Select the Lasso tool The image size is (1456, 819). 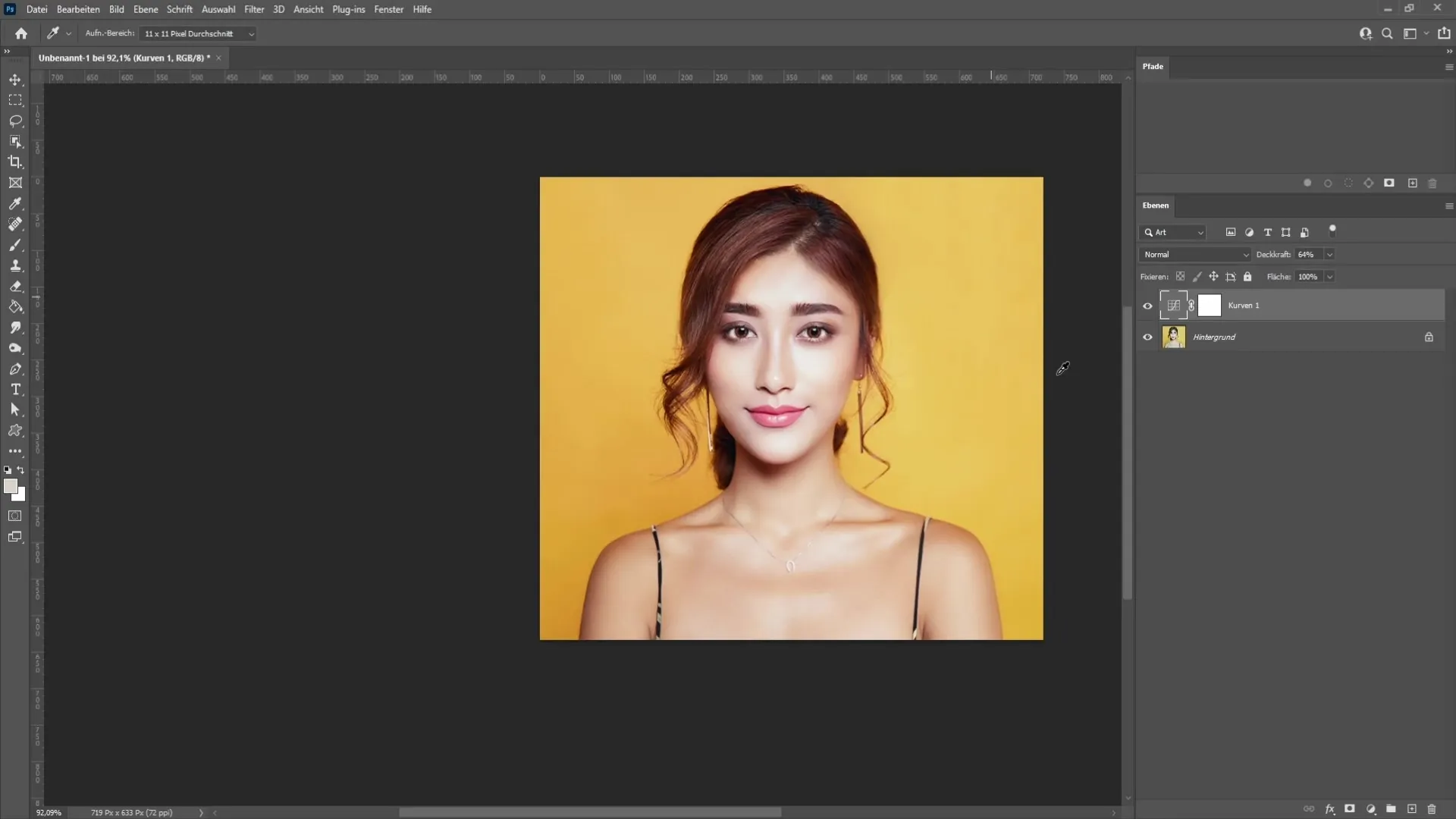[x=15, y=121]
